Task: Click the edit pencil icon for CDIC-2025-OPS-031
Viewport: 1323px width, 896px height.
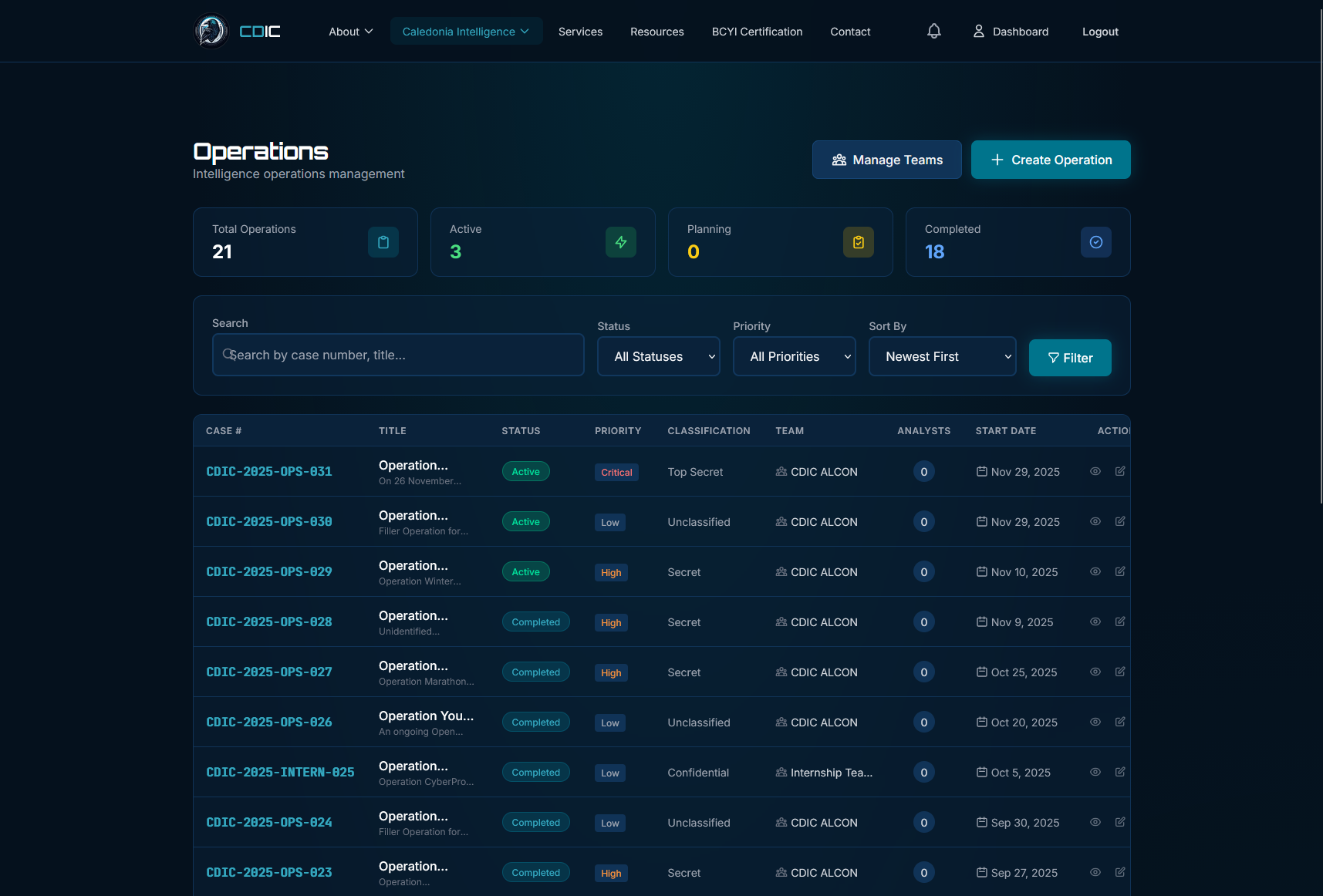Action: pyautogui.click(x=1120, y=471)
